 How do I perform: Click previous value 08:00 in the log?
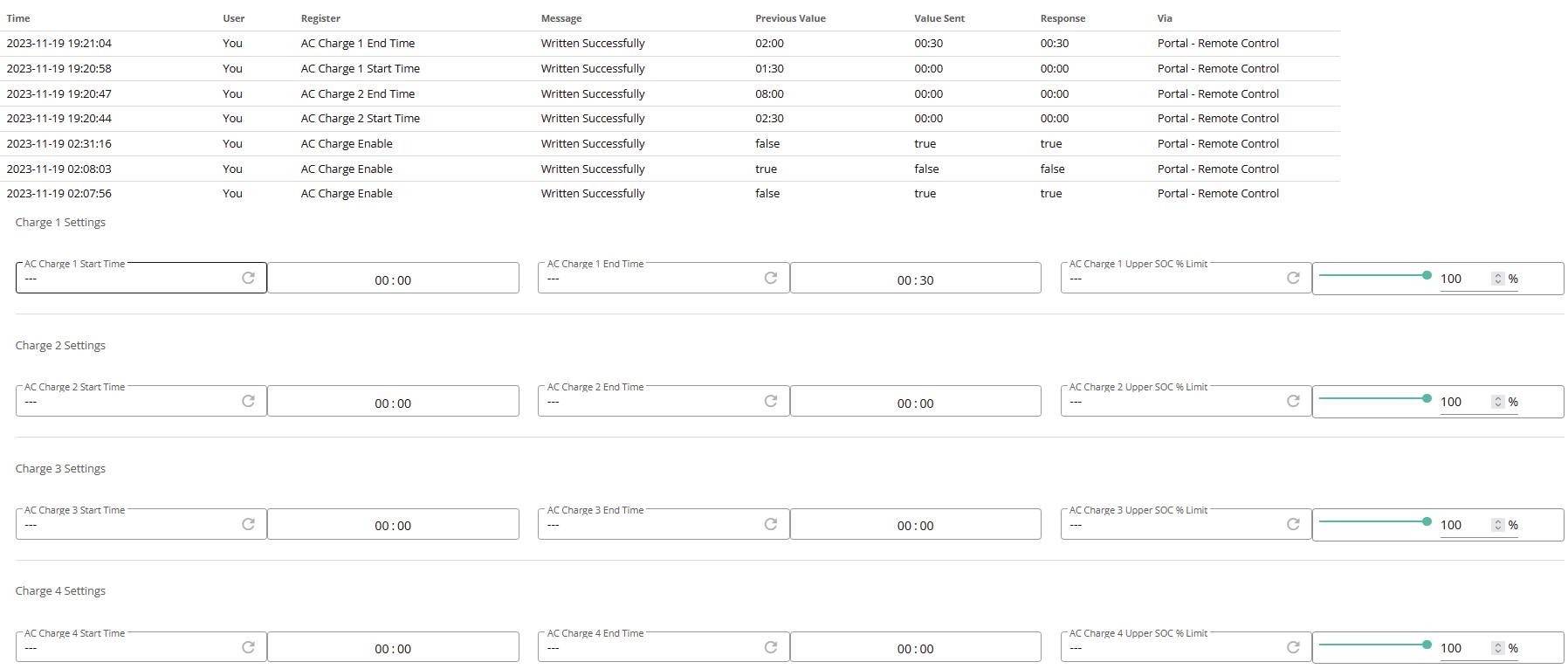(769, 93)
